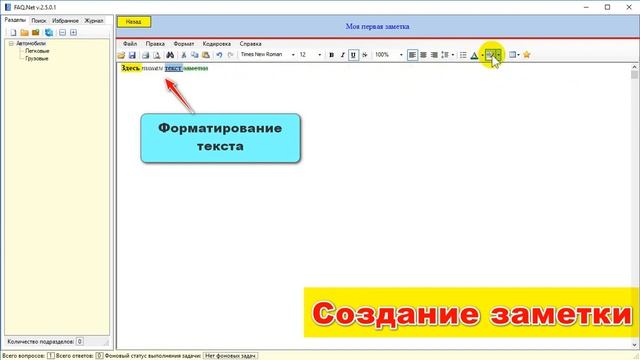Screen dimensions: 640x360
Task: Click the editor vertical scrollbar up arrow
Action: click(x=634, y=67)
